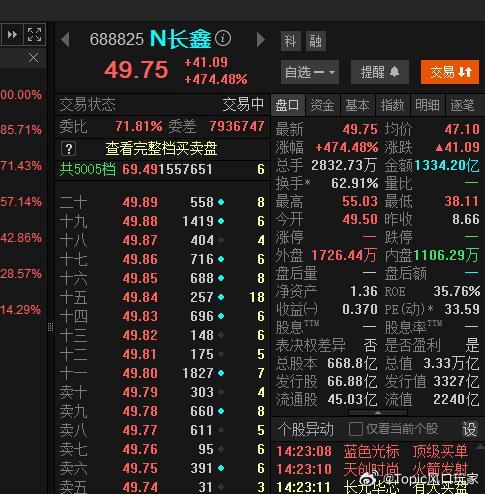Click the diamond marker on 十七 row
Viewport: 485px width, 494px height.
(221, 259)
